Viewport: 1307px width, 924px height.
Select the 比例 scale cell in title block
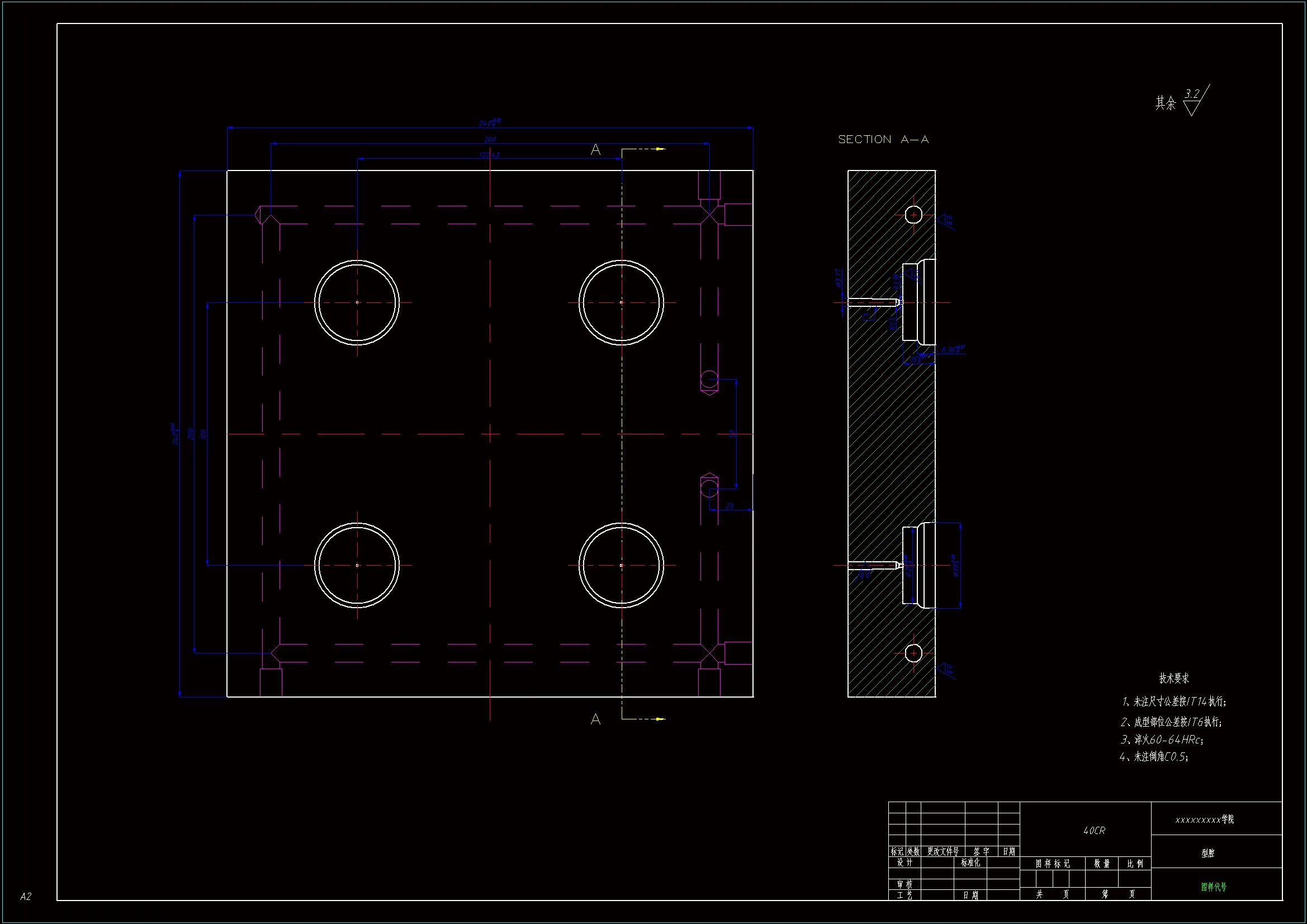[x=1135, y=864]
